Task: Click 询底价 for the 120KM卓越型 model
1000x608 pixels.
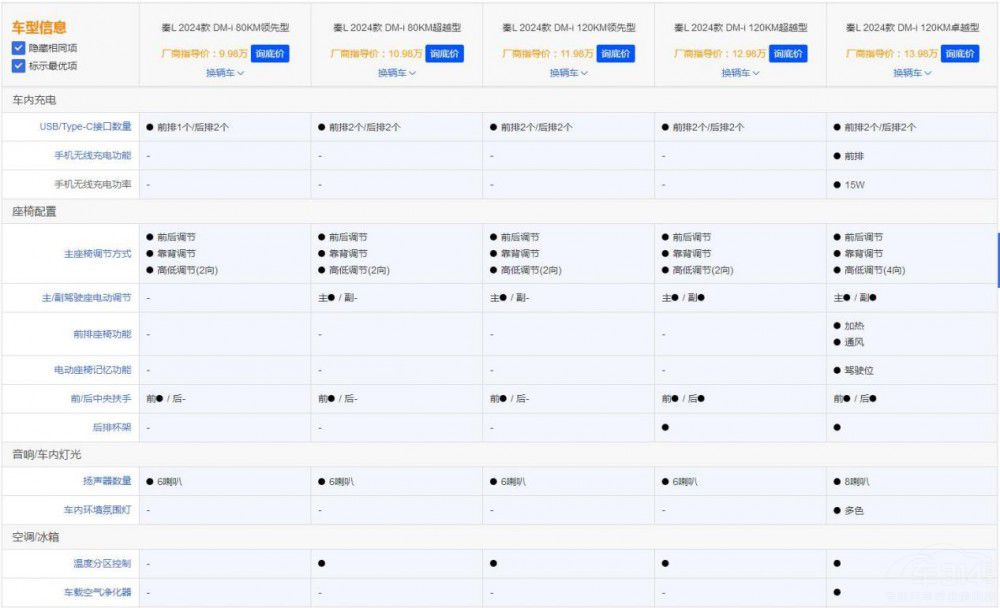Action: click(960, 54)
